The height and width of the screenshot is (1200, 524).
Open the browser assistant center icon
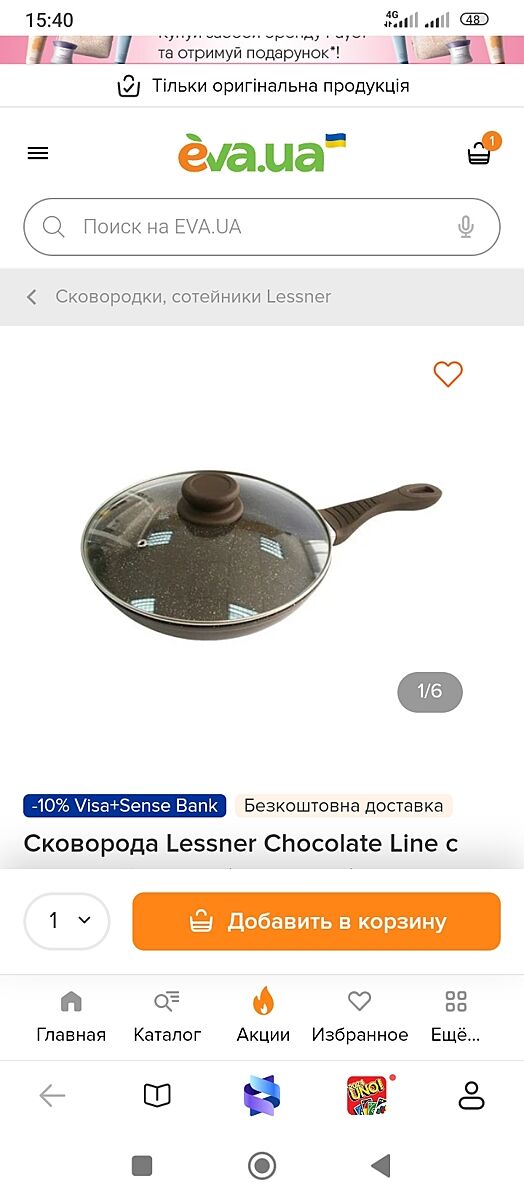coord(262,1095)
